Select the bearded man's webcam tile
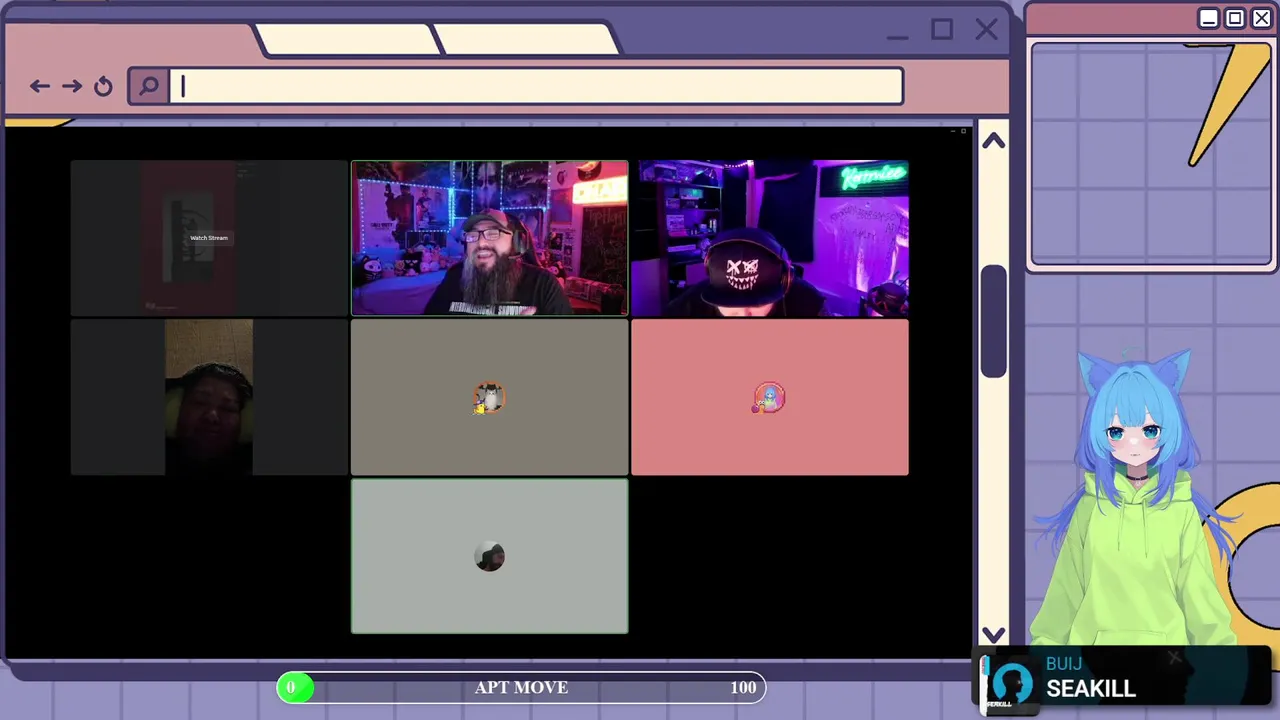This screenshot has height=720, width=1280. tap(489, 238)
